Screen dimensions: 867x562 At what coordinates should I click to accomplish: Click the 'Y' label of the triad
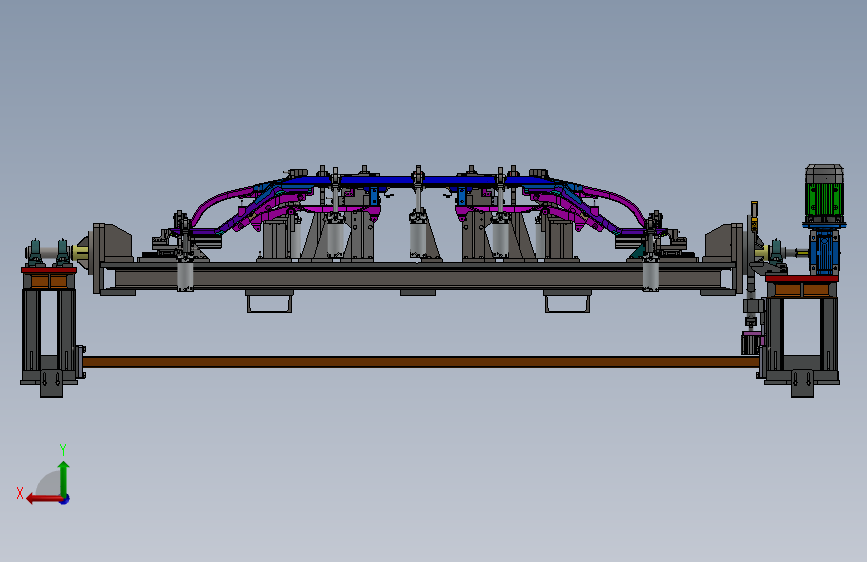click(x=63, y=450)
